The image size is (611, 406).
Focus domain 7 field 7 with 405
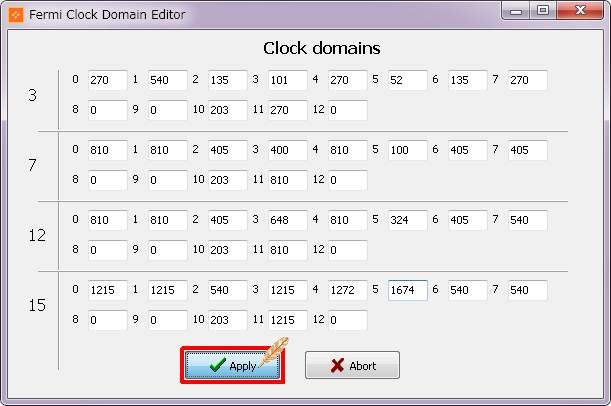[528, 150]
